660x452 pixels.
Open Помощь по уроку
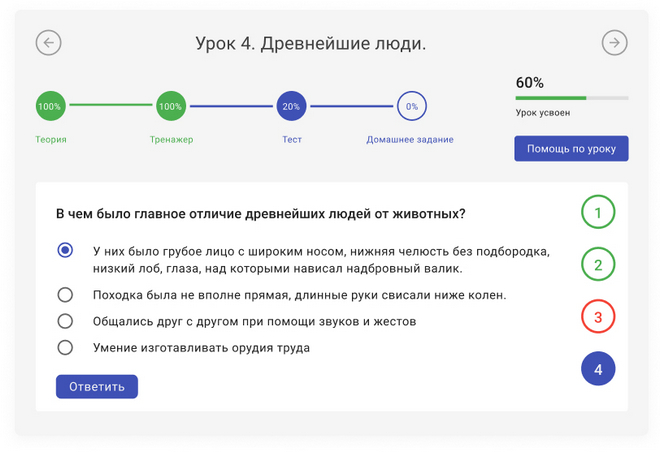click(x=571, y=149)
